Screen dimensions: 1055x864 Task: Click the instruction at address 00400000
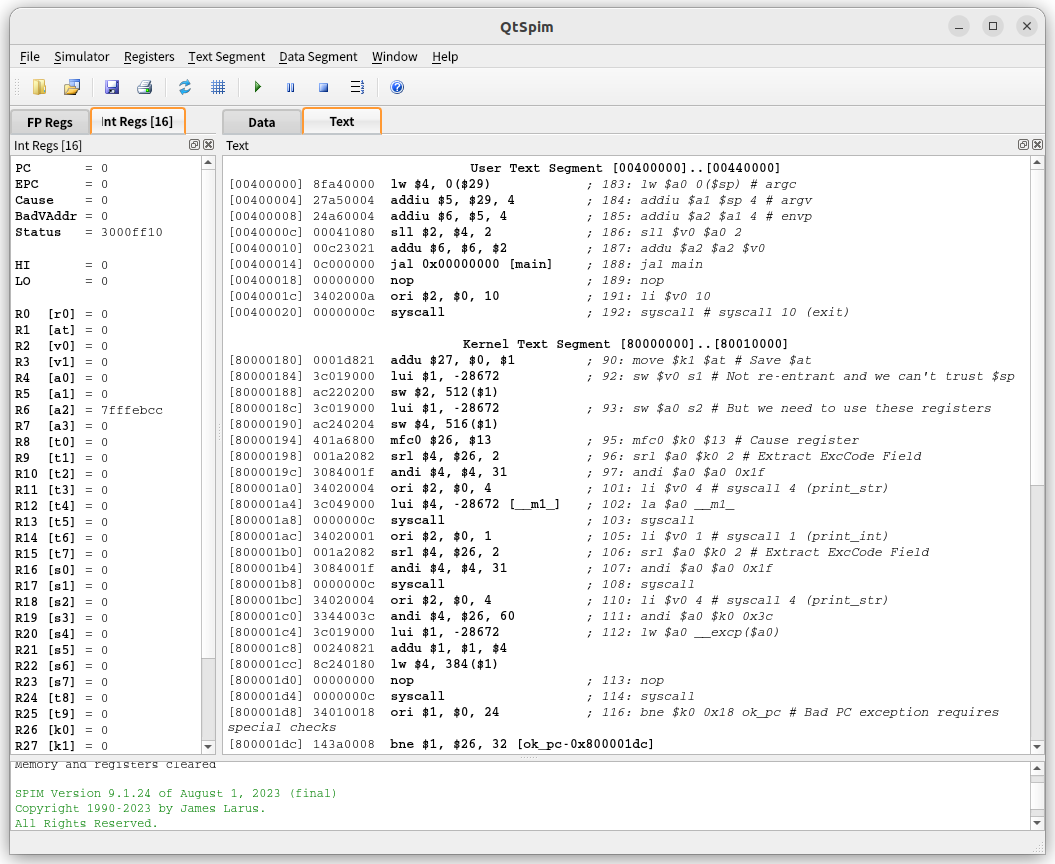(513, 184)
